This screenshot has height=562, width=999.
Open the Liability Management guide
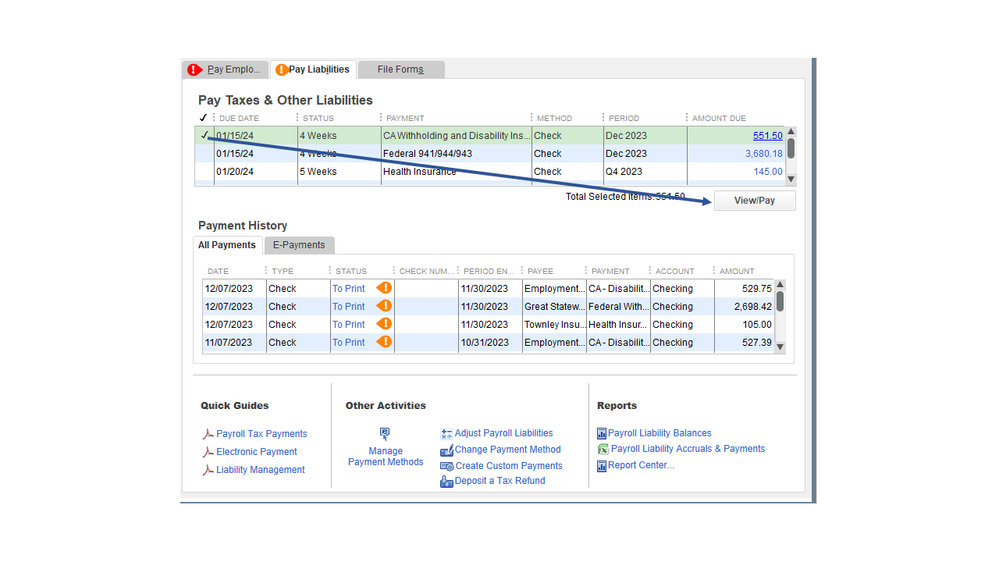click(x=260, y=470)
